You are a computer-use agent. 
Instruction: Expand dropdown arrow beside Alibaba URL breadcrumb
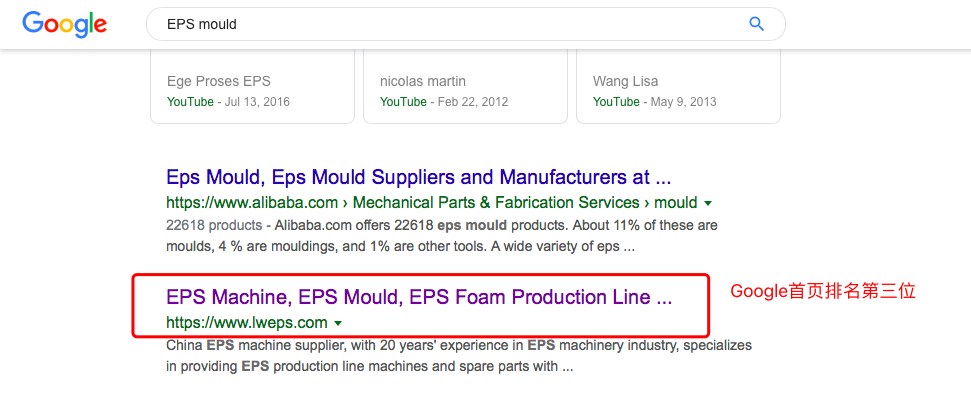708,203
